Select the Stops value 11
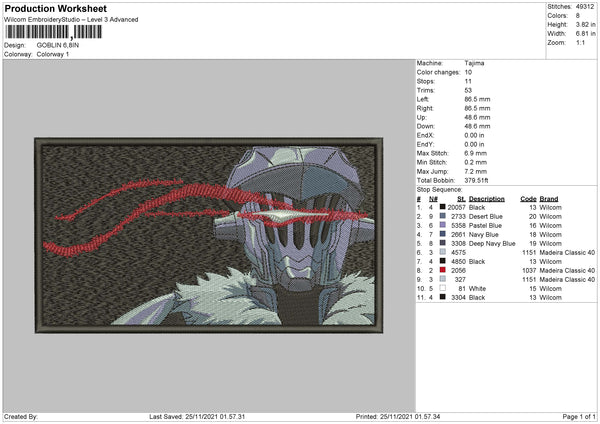Image resolution: width=600 pixels, height=424 pixels. coord(468,81)
